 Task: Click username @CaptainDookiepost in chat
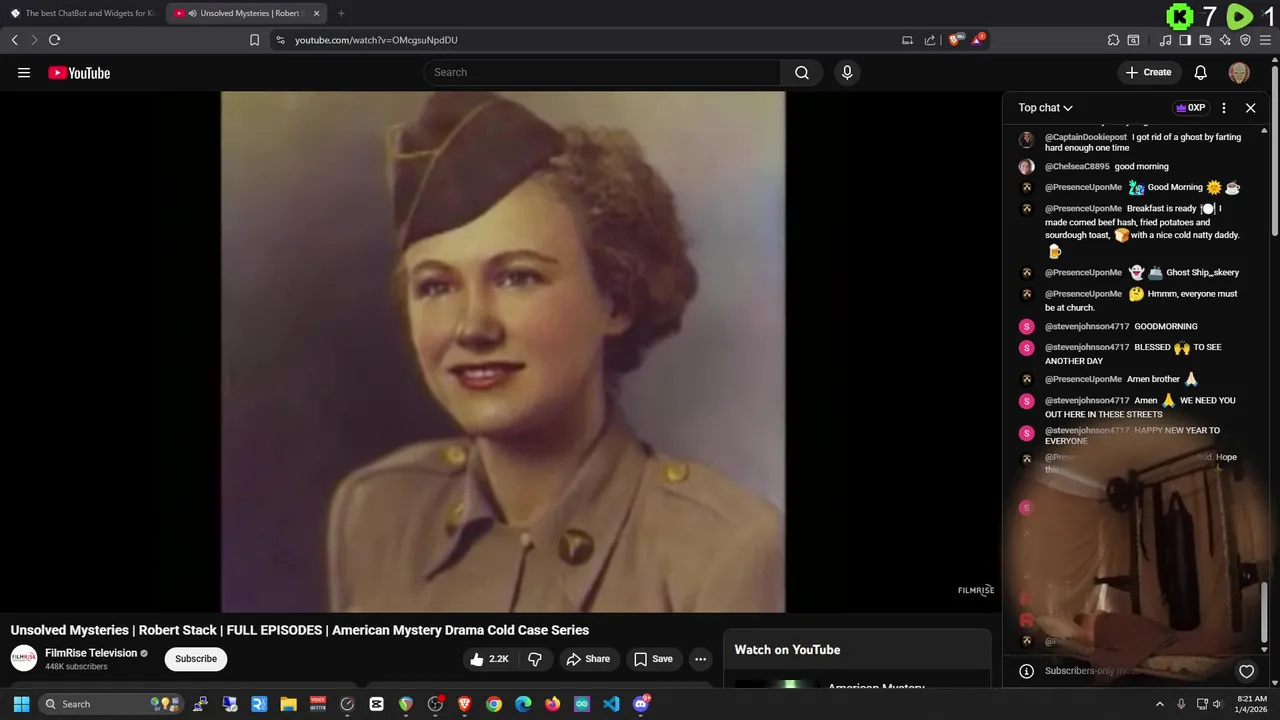[x=1086, y=137]
